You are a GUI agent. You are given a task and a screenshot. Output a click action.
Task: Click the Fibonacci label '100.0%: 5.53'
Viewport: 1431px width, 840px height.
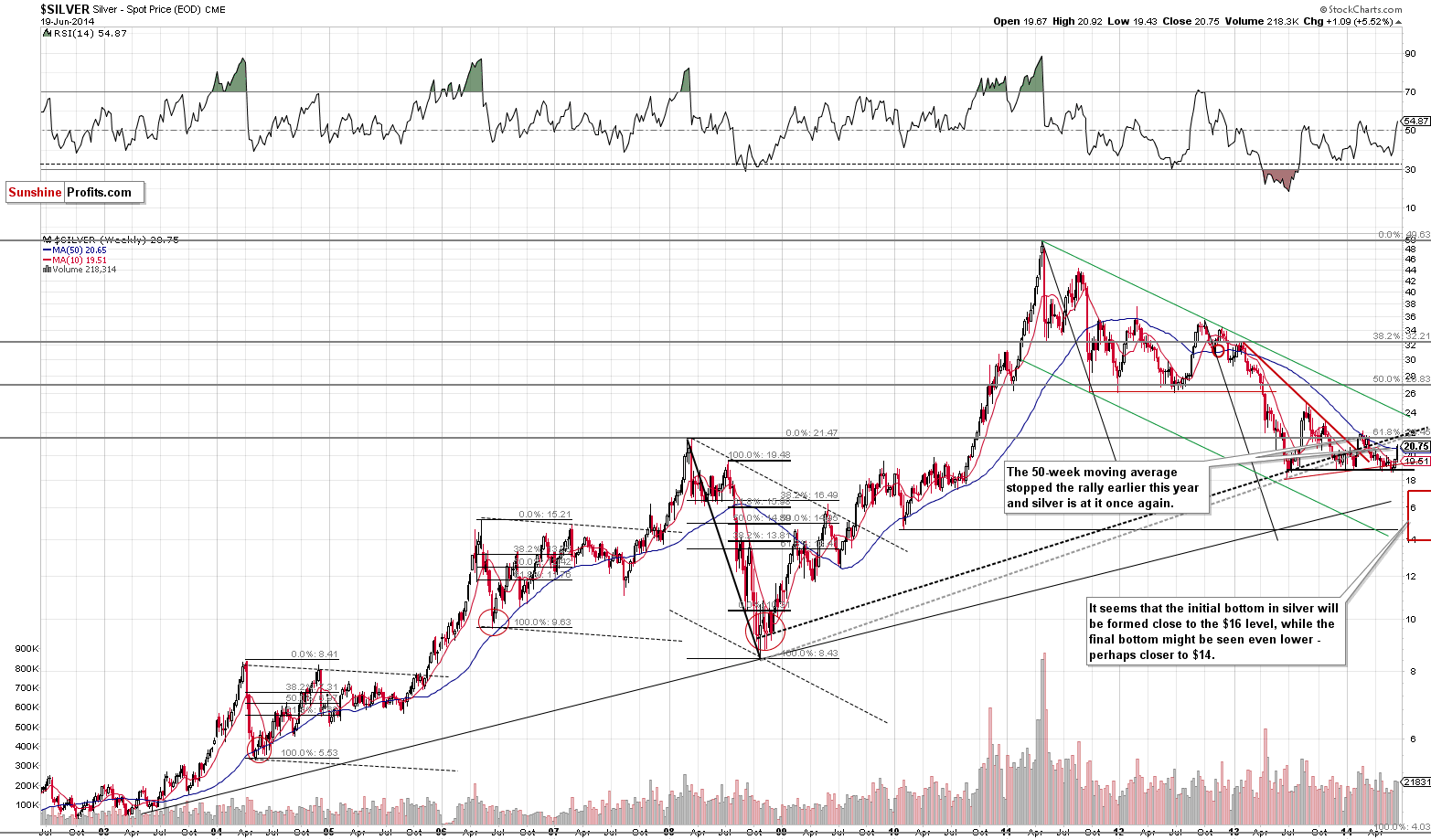[309, 753]
